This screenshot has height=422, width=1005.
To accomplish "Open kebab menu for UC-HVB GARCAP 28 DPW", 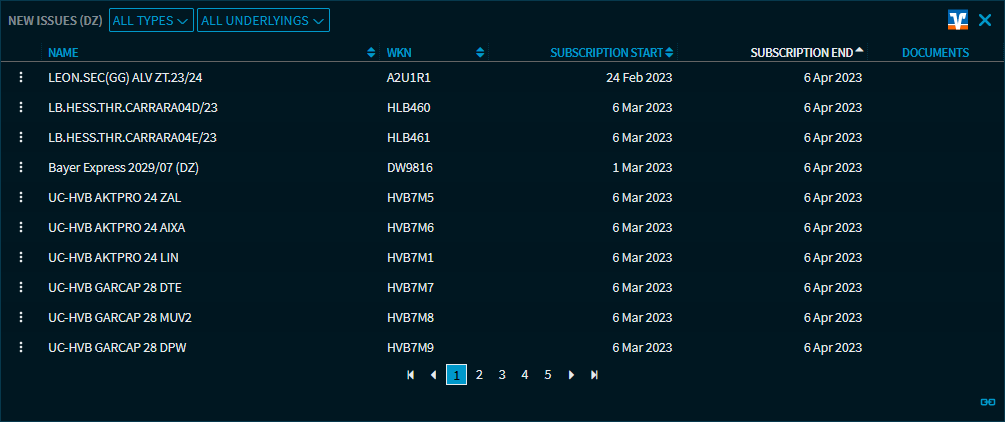I will click(x=20, y=347).
